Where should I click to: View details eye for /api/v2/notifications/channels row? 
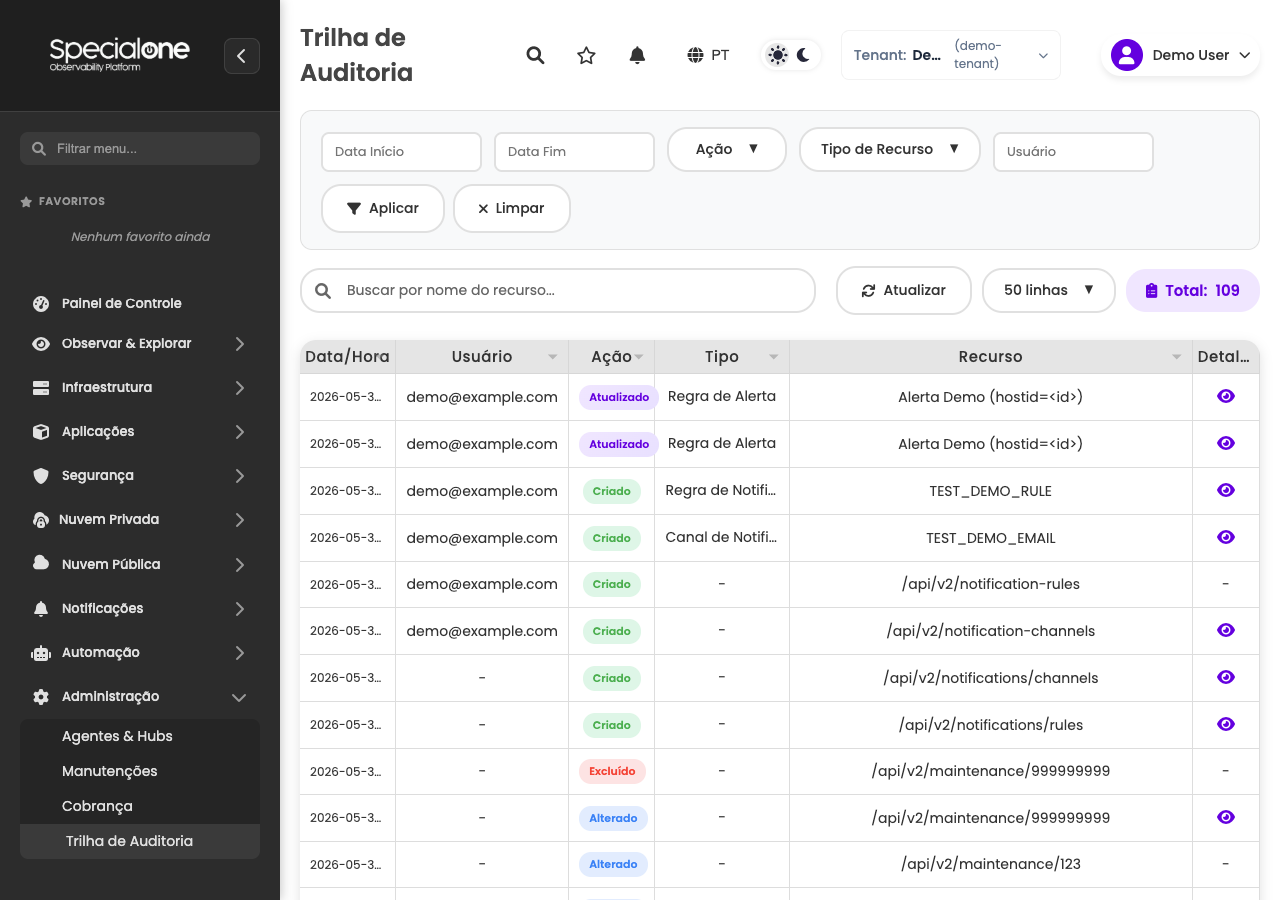1226,677
